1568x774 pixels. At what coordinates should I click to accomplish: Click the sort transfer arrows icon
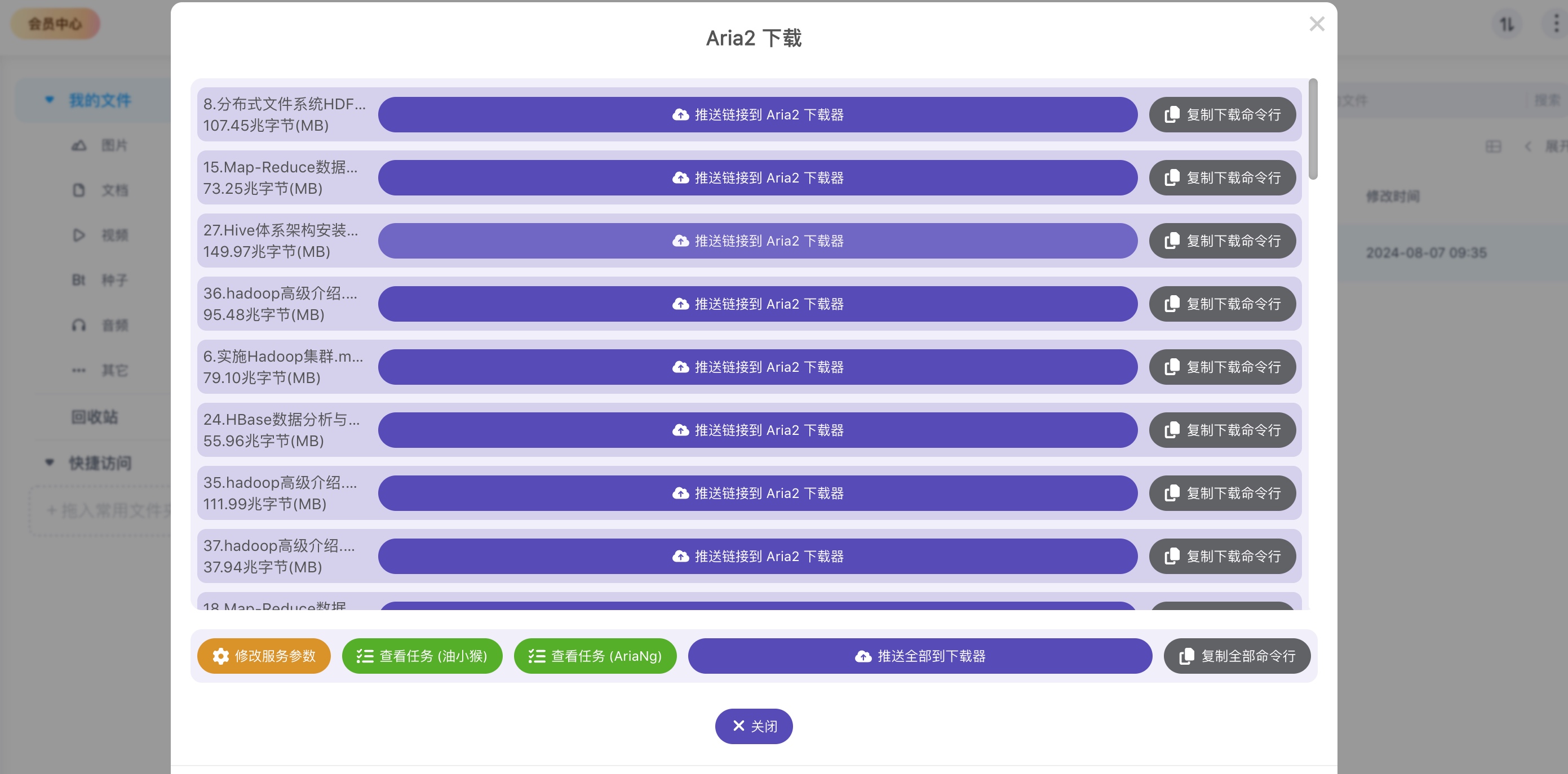(x=1507, y=24)
